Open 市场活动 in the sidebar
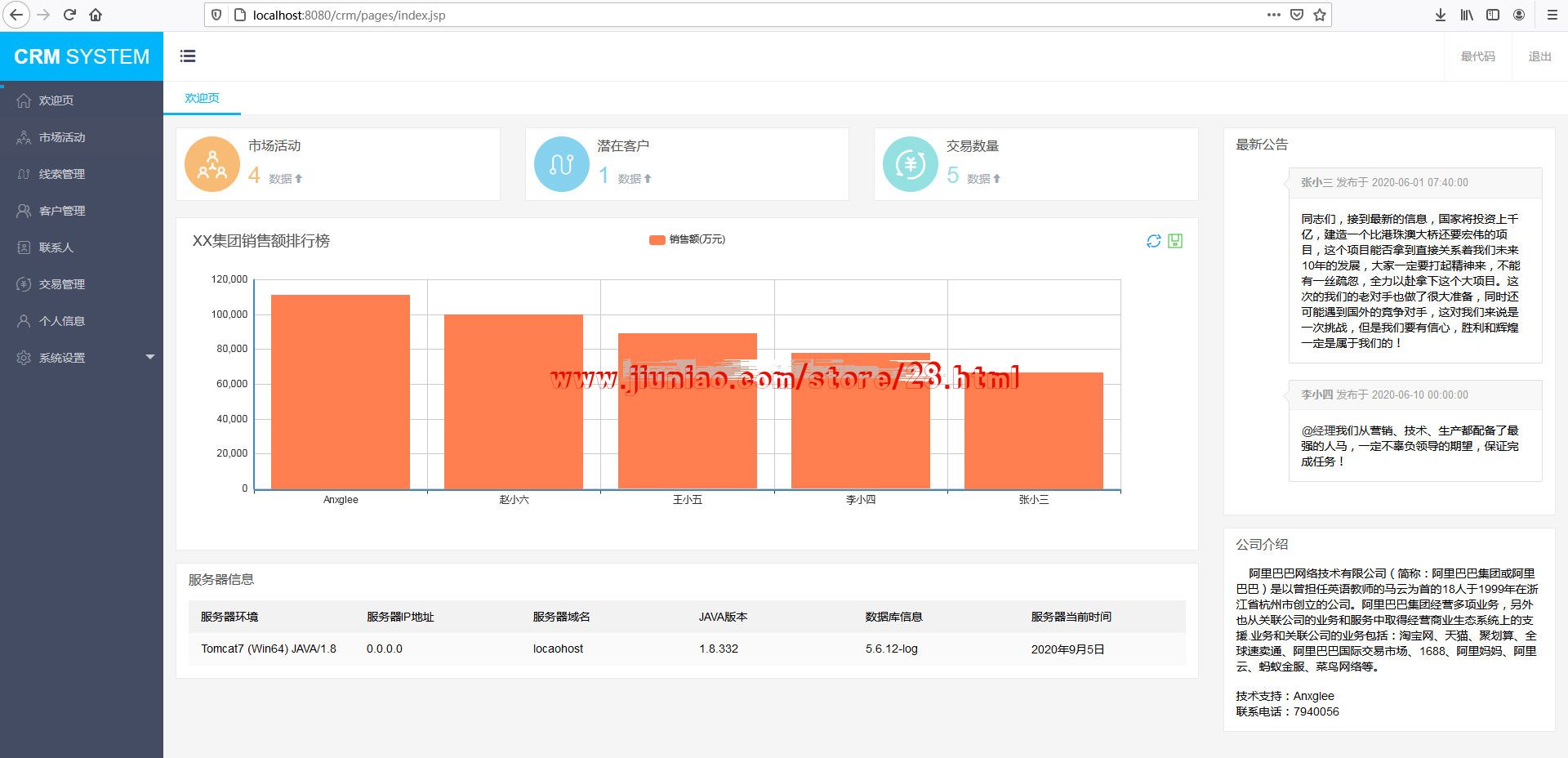This screenshot has width=1568, height=758. click(62, 137)
